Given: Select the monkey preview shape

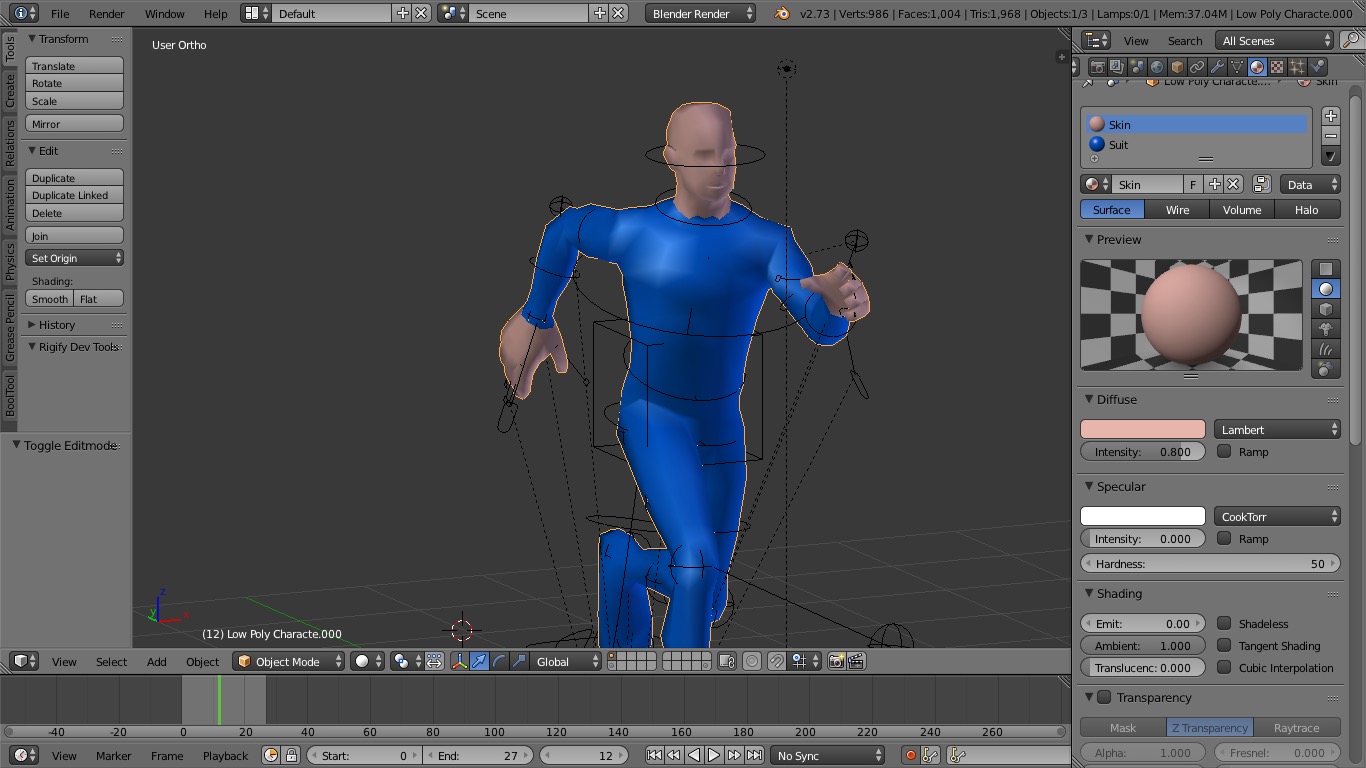Looking at the screenshot, I should (1326, 329).
